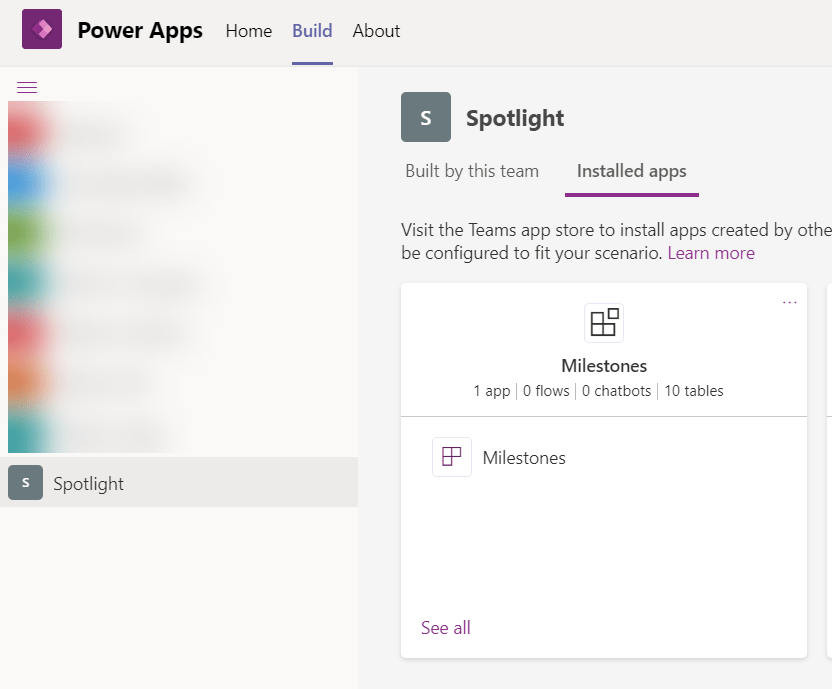Switch to the Build tab

[x=312, y=31]
